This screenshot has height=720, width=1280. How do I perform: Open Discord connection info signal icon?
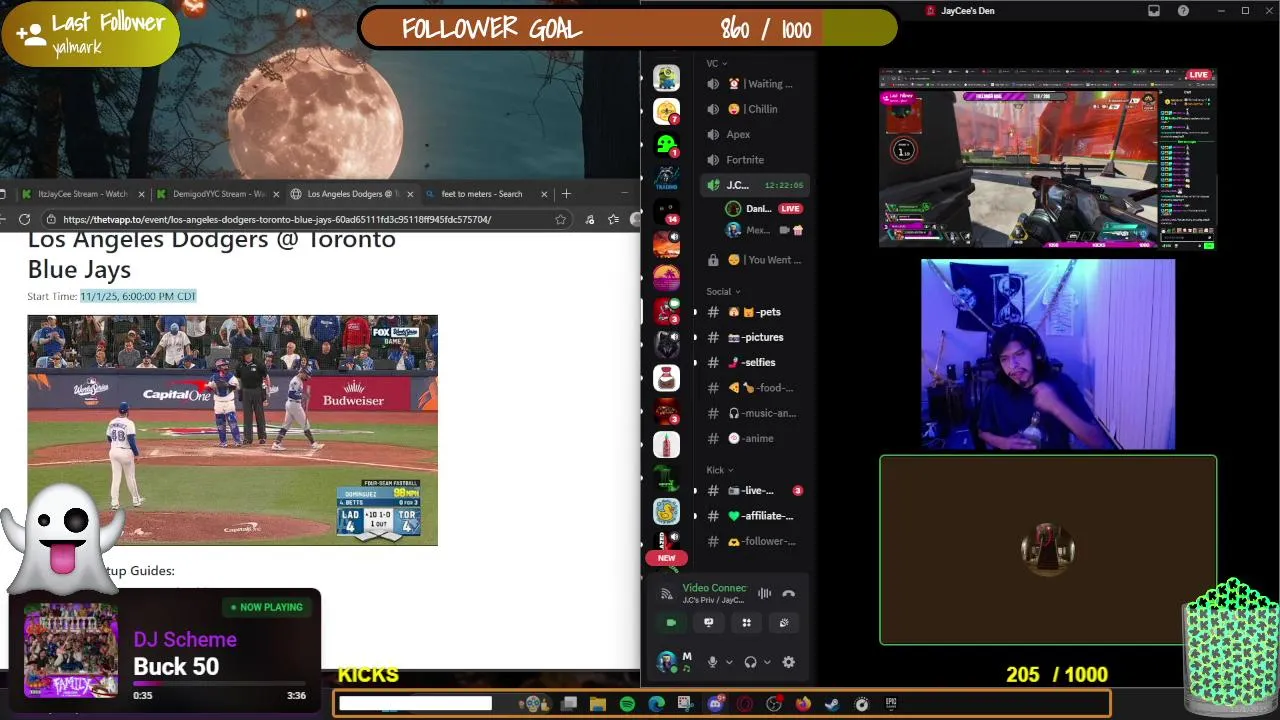pyautogui.click(x=667, y=594)
